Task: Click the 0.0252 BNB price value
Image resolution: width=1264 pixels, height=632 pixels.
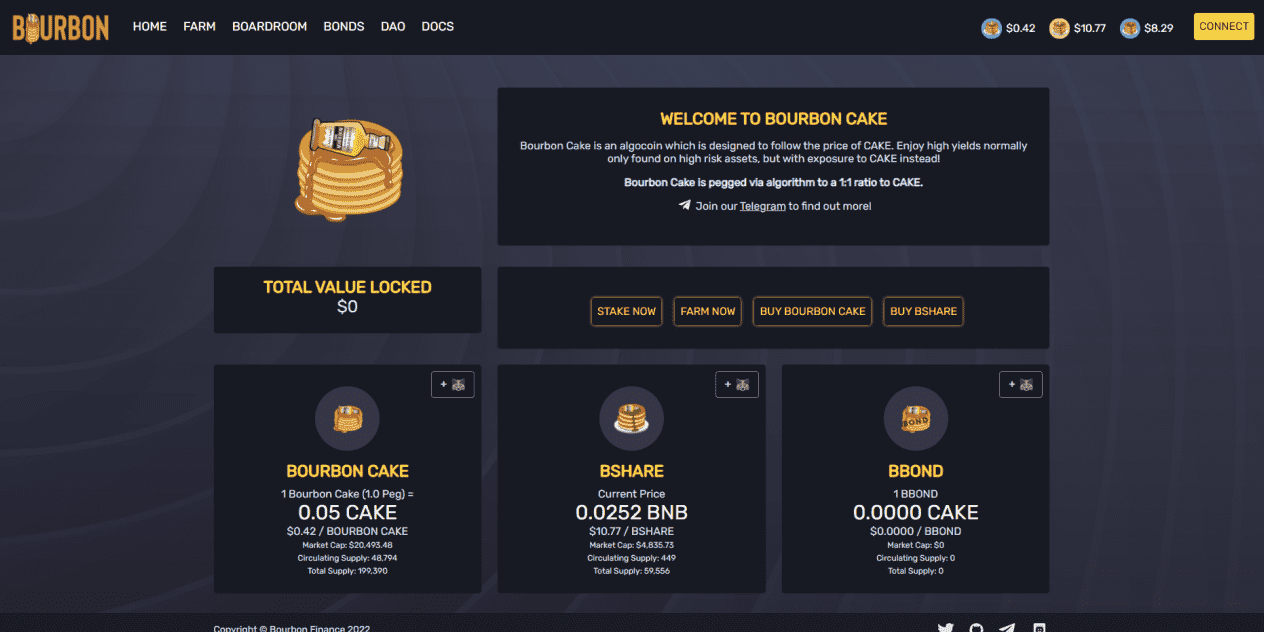Action: (631, 512)
